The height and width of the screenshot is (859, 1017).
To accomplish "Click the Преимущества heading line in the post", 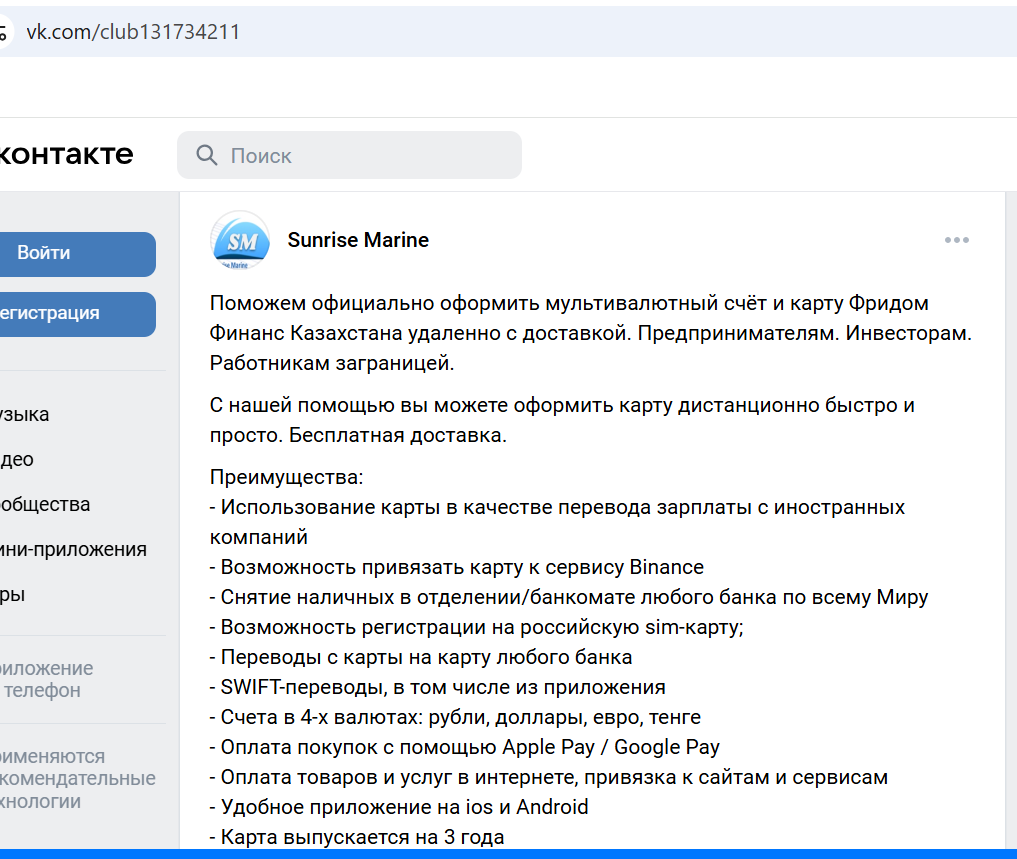I will tap(287, 477).
